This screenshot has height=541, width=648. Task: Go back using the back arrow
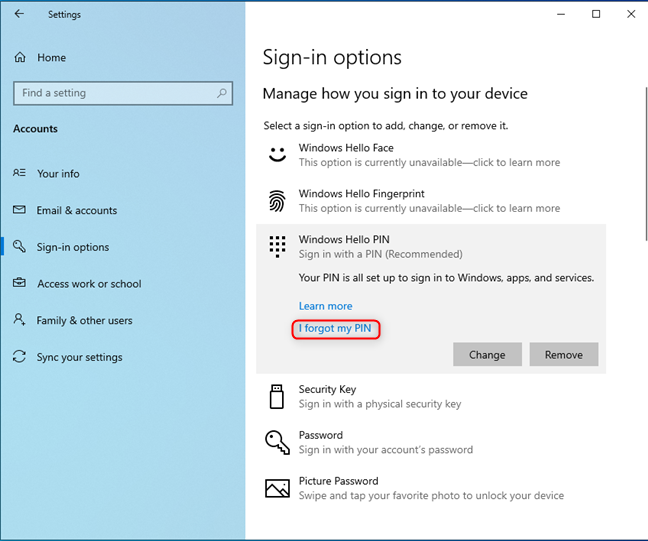click(x=19, y=14)
